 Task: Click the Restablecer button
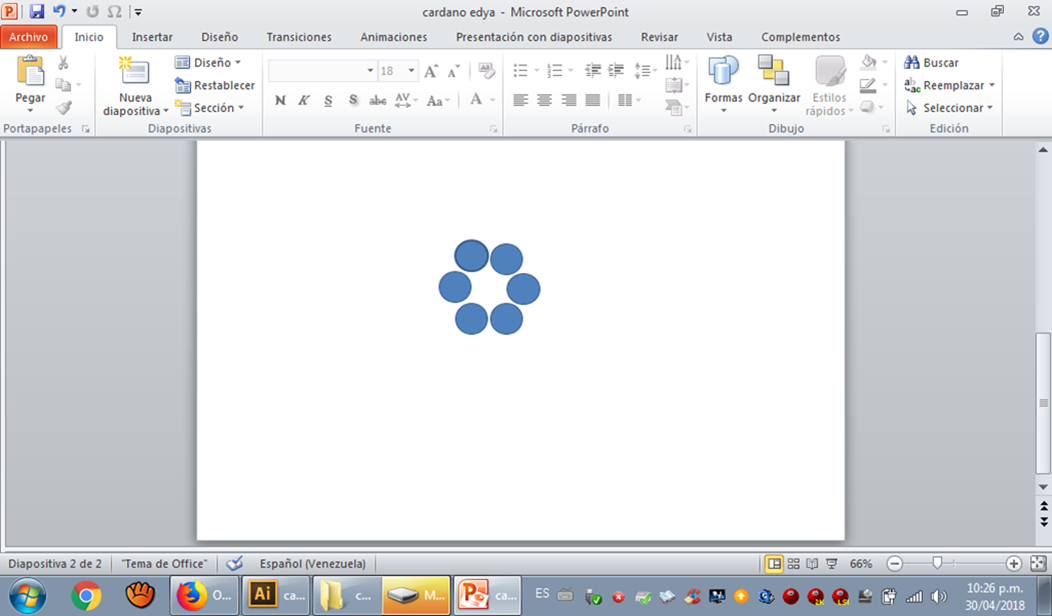point(215,85)
